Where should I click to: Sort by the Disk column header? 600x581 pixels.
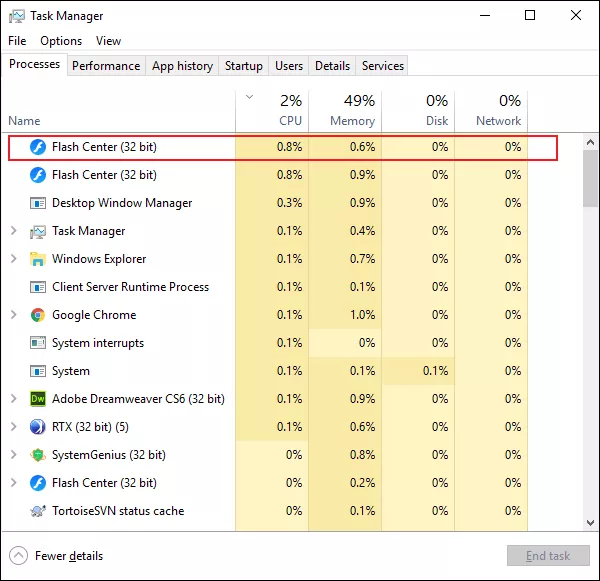(x=418, y=111)
